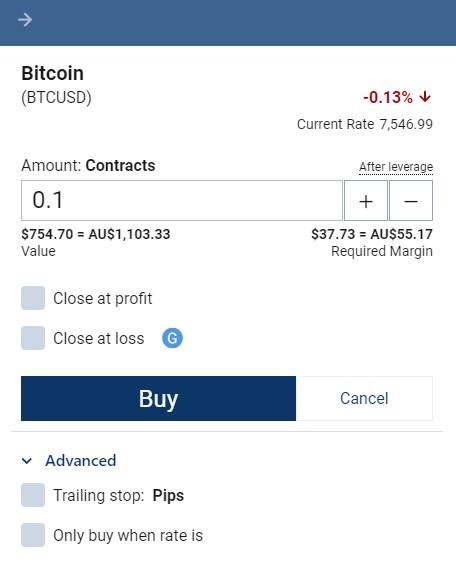Collapse the Advanced section chevron
This screenshot has width=456, height=567.
point(27,461)
